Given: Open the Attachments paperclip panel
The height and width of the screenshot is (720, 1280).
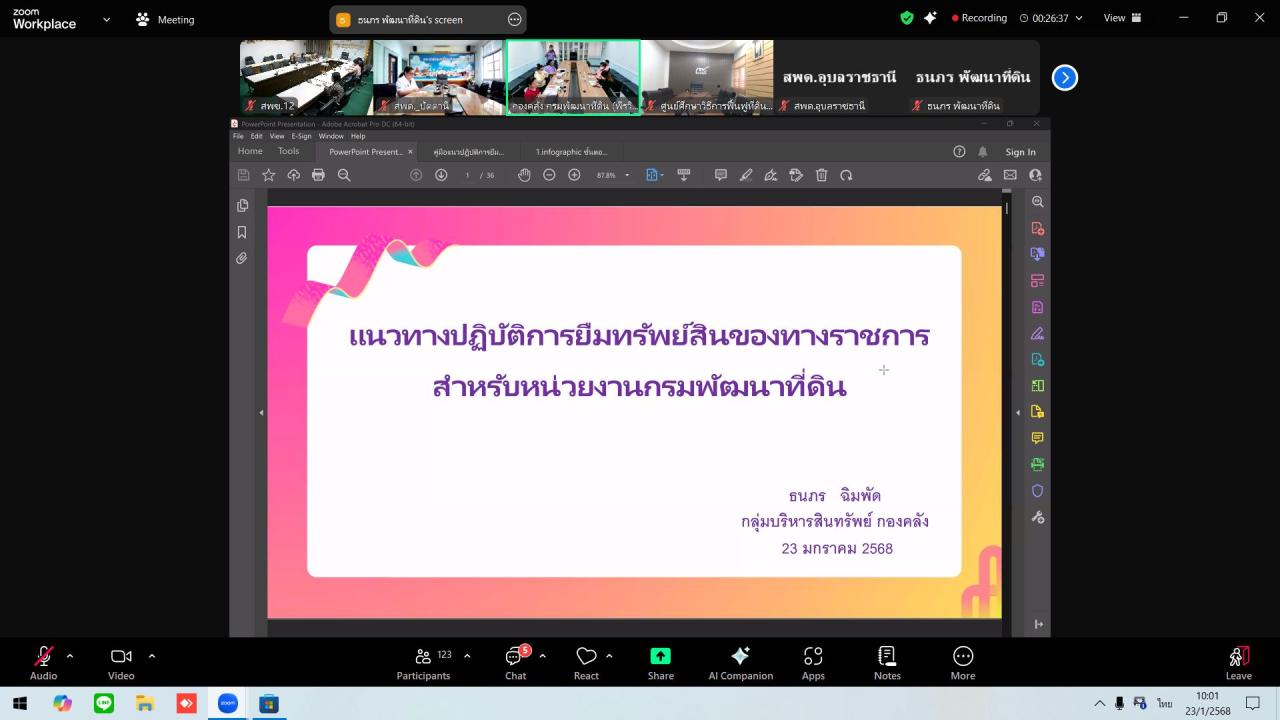Looking at the screenshot, I should coord(241,257).
